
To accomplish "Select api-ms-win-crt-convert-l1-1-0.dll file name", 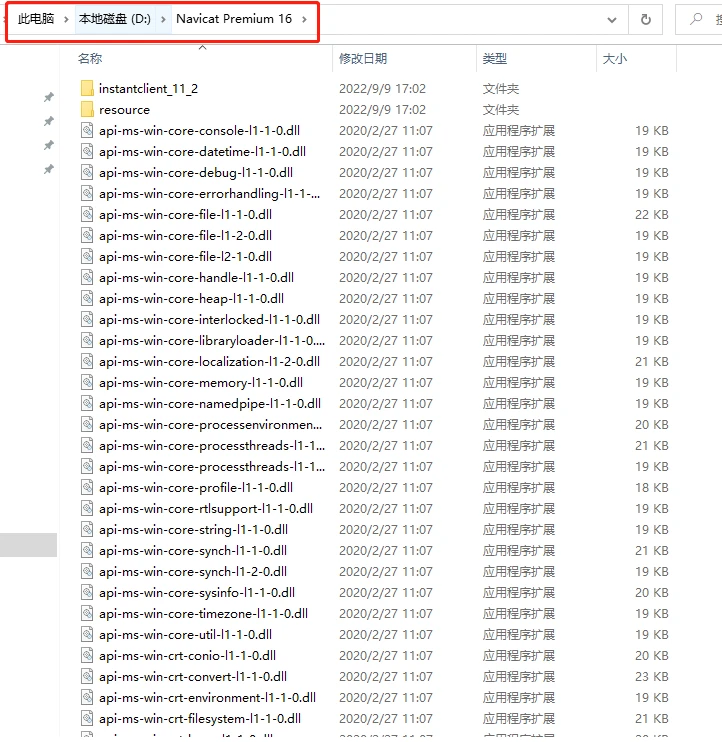I will [x=193, y=676].
